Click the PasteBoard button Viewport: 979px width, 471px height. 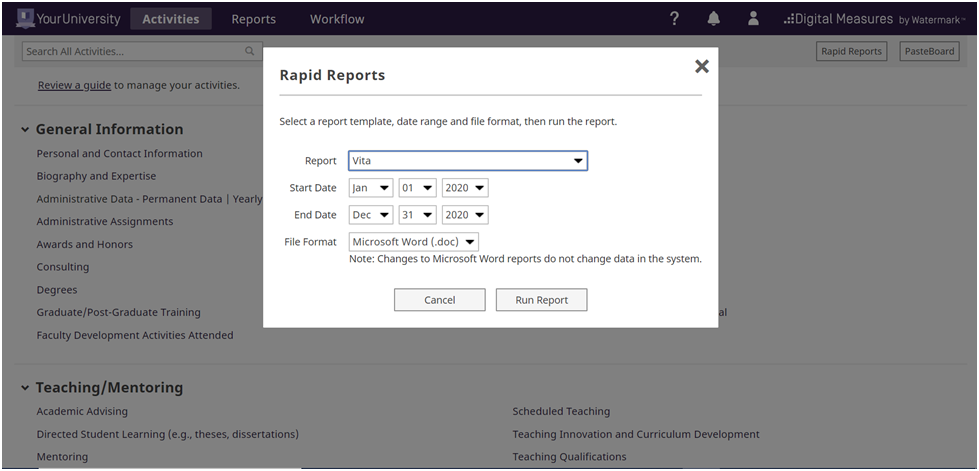click(x=930, y=51)
